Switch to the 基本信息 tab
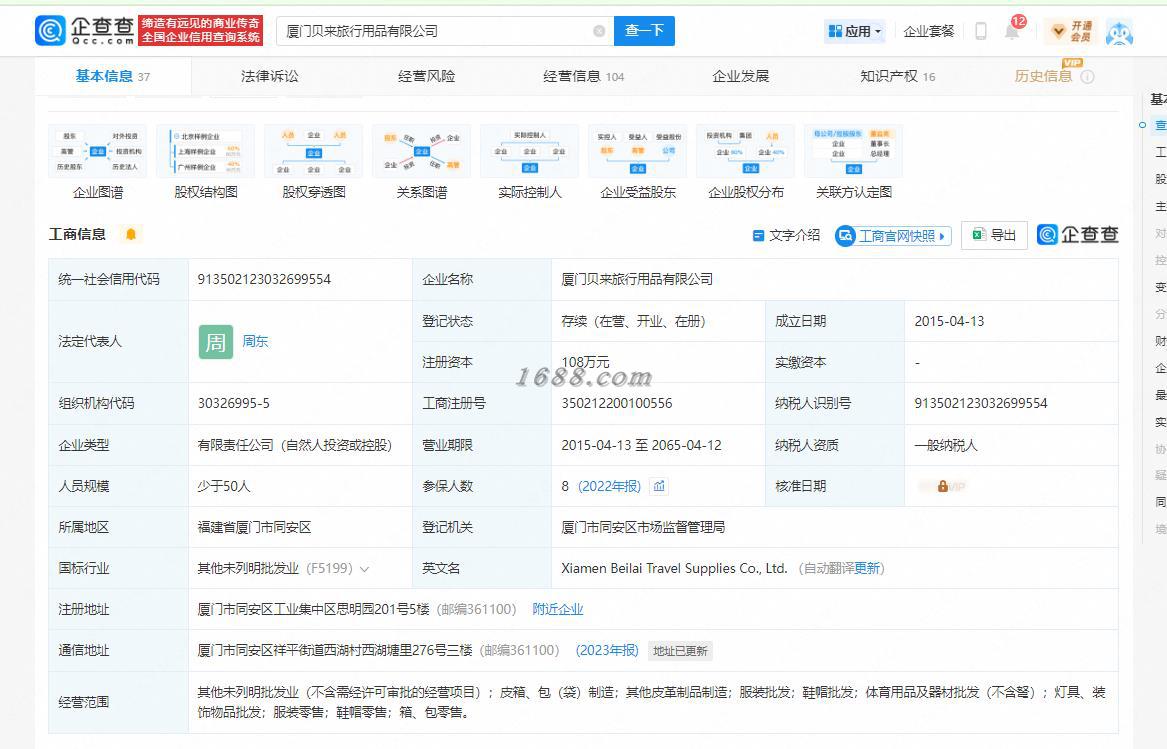Image resolution: width=1167 pixels, height=749 pixels. [112, 76]
